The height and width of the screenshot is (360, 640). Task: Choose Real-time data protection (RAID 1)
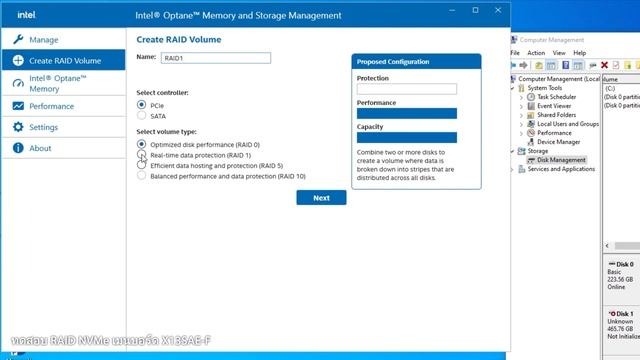click(141, 155)
